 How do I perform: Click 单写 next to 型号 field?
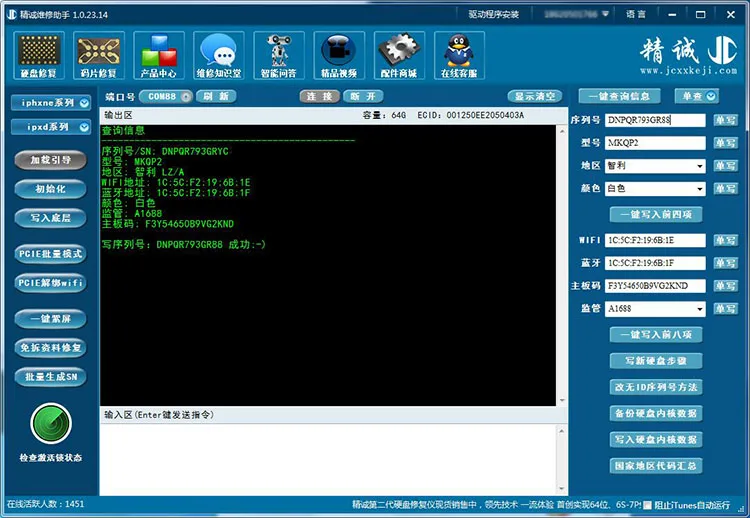pyautogui.click(x=726, y=143)
